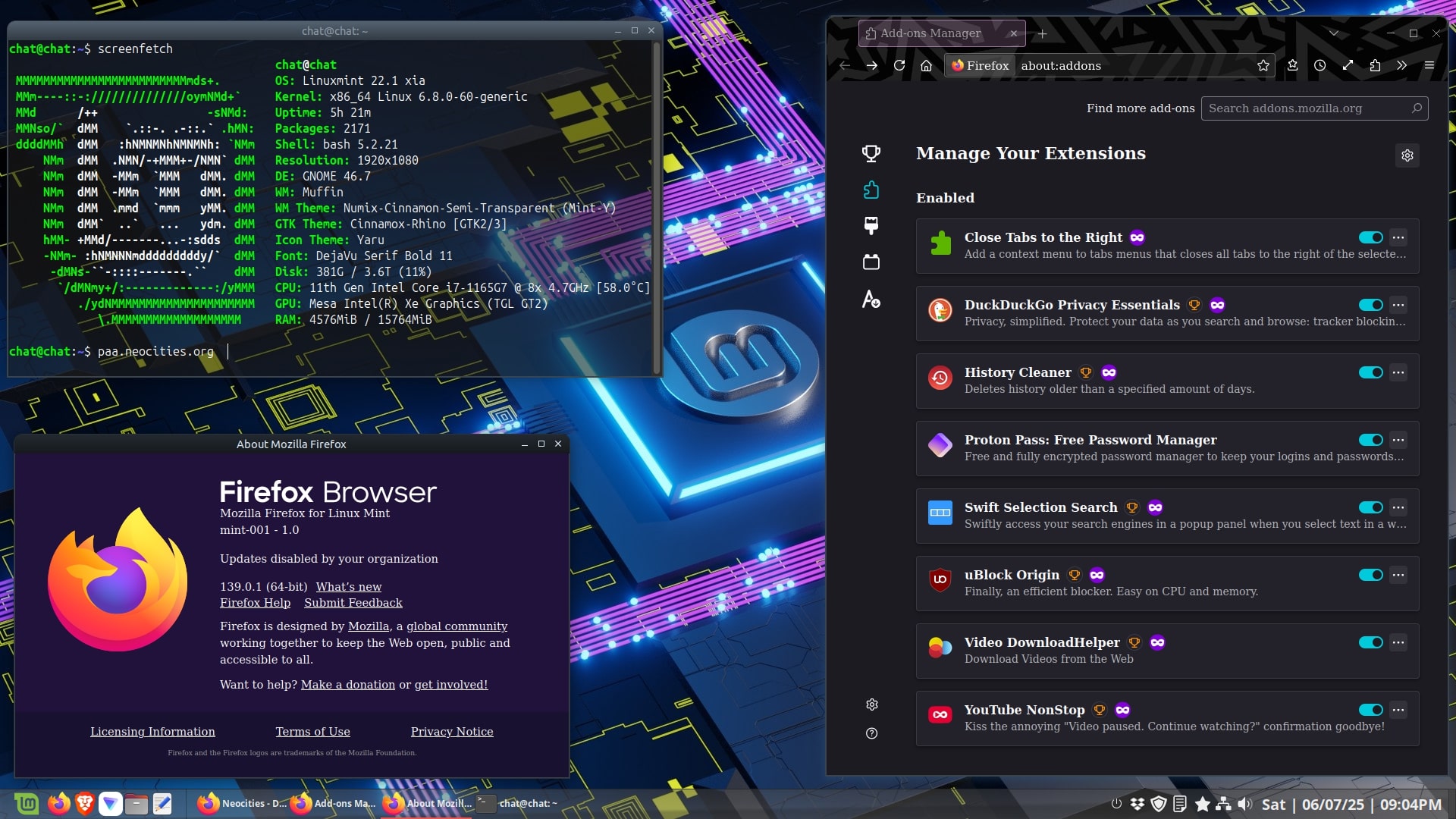Open Firefox hamburger application menu

pos(1429,65)
